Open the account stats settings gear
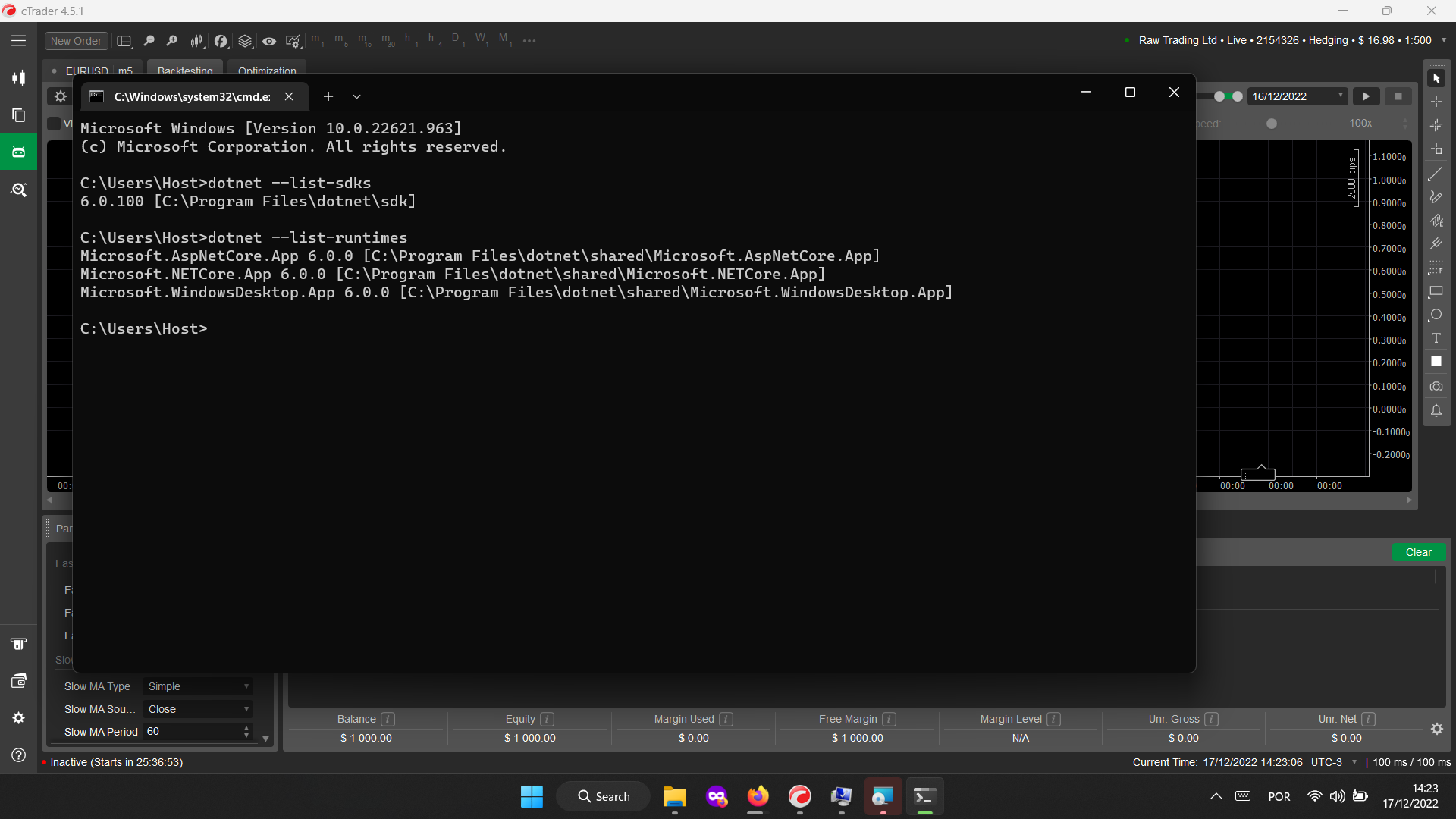1456x819 pixels. (x=1437, y=729)
